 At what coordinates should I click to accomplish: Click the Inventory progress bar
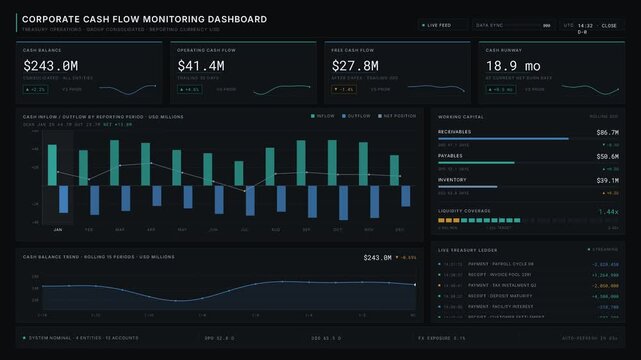(528, 187)
